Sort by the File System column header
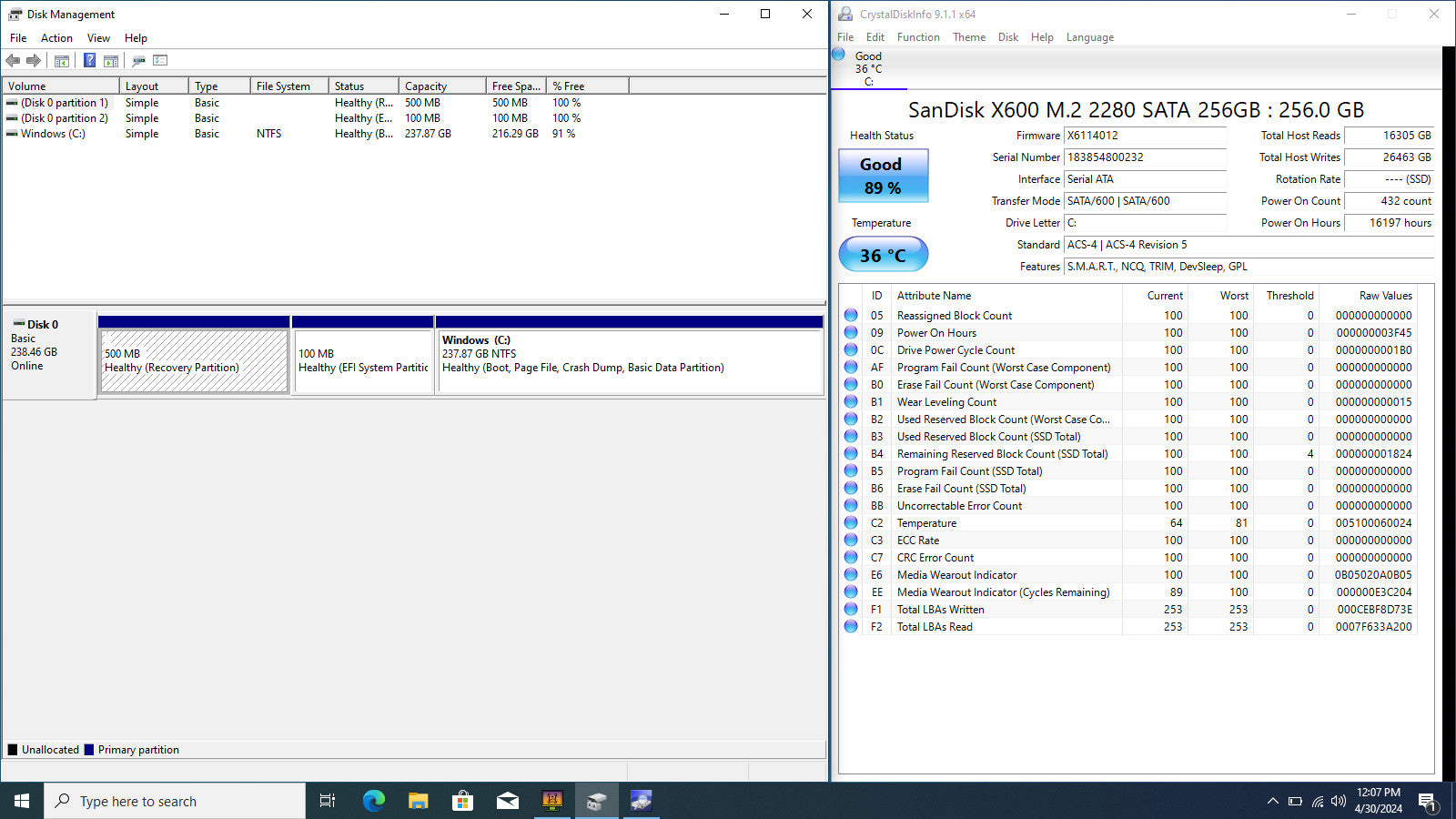1456x819 pixels. 289,86
